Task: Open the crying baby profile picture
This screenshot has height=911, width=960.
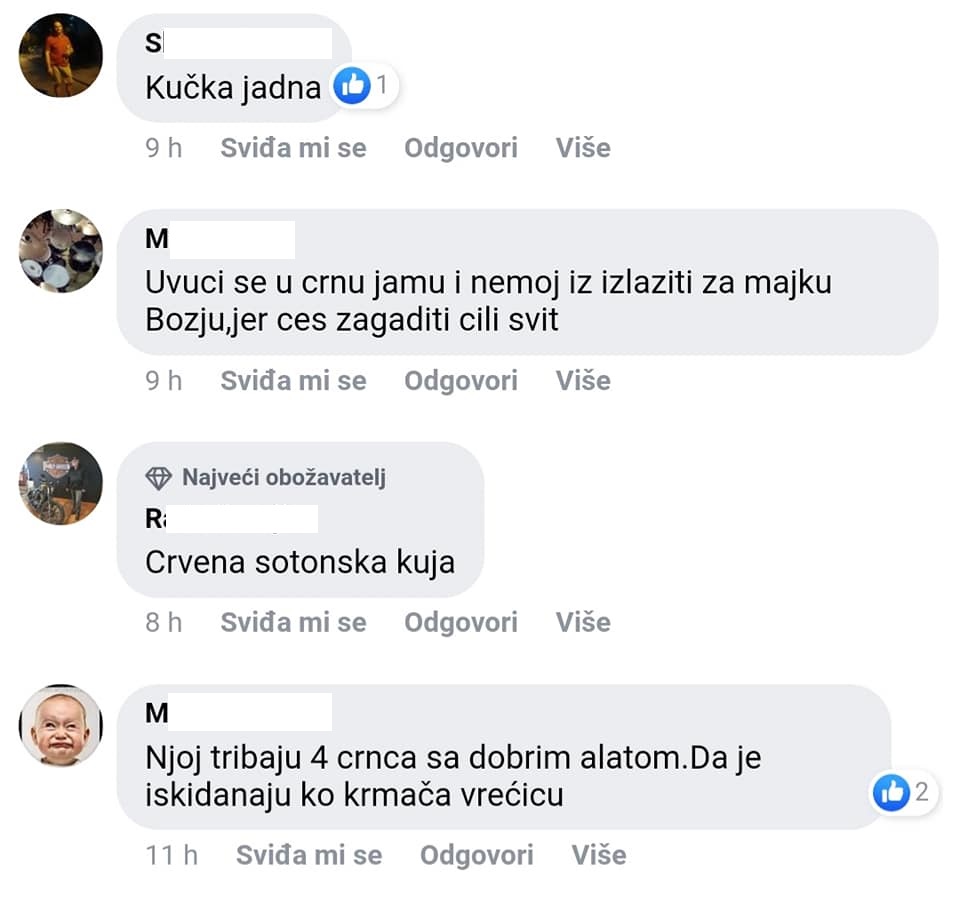Action: coord(61,725)
